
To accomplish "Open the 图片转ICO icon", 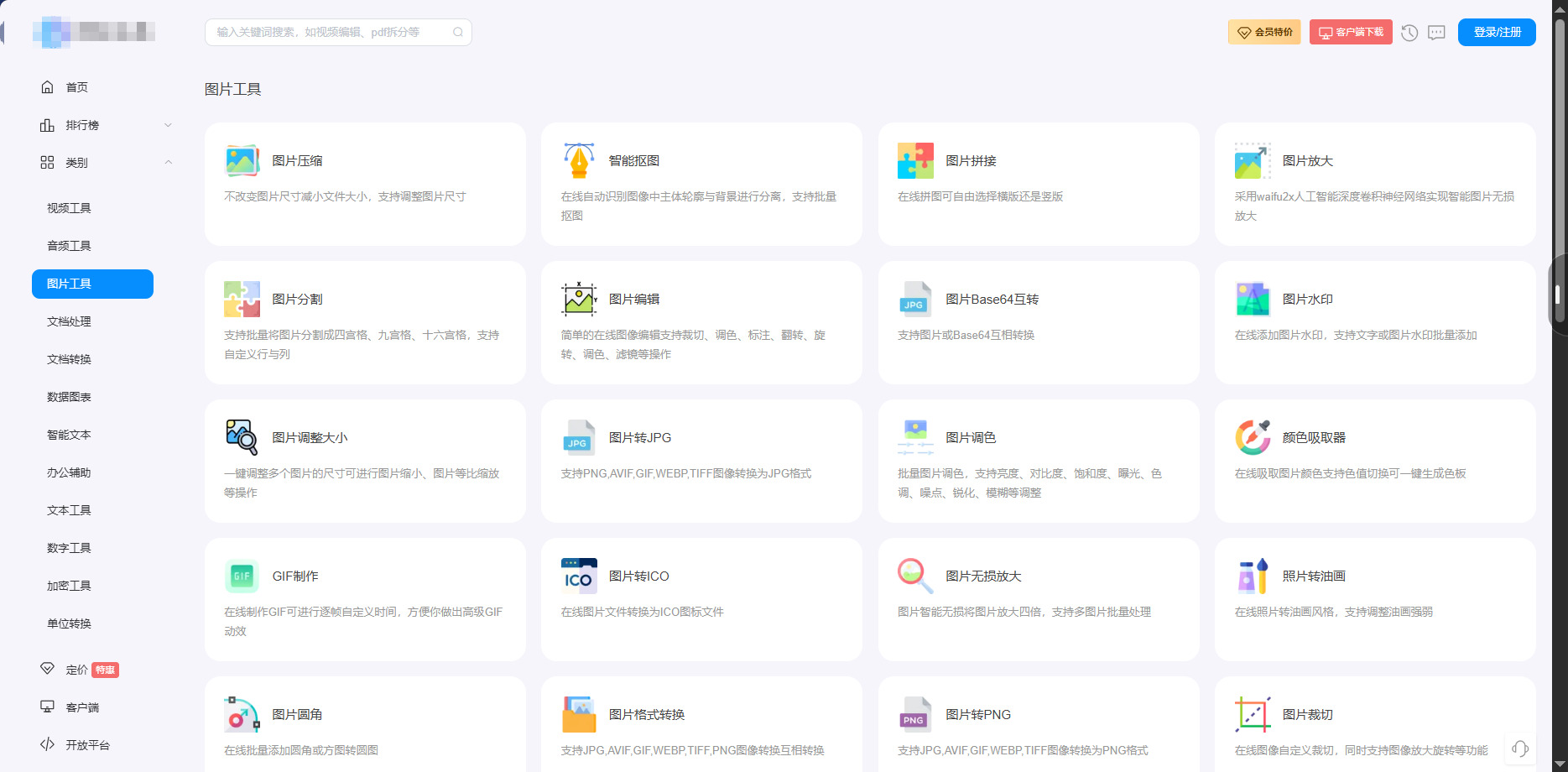I will click(579, 576).
